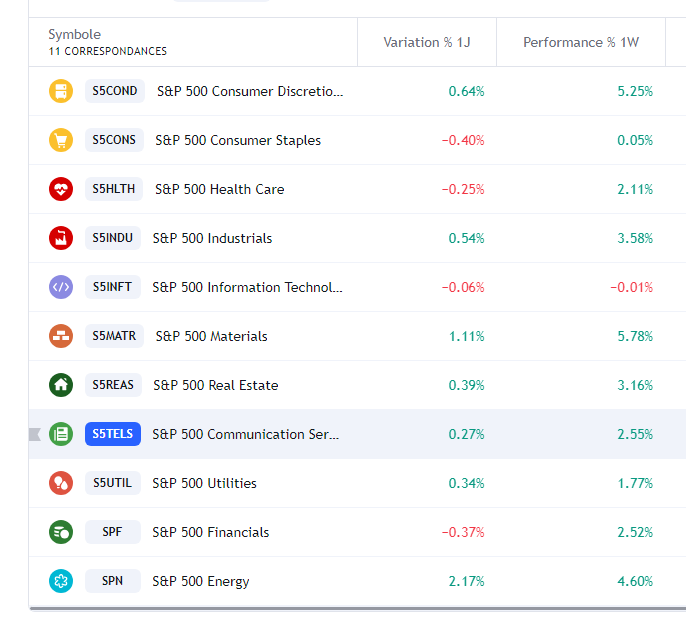Click the Real Estate house icon
The width and height of the screenshot is (686, 633).
point(61,385)
